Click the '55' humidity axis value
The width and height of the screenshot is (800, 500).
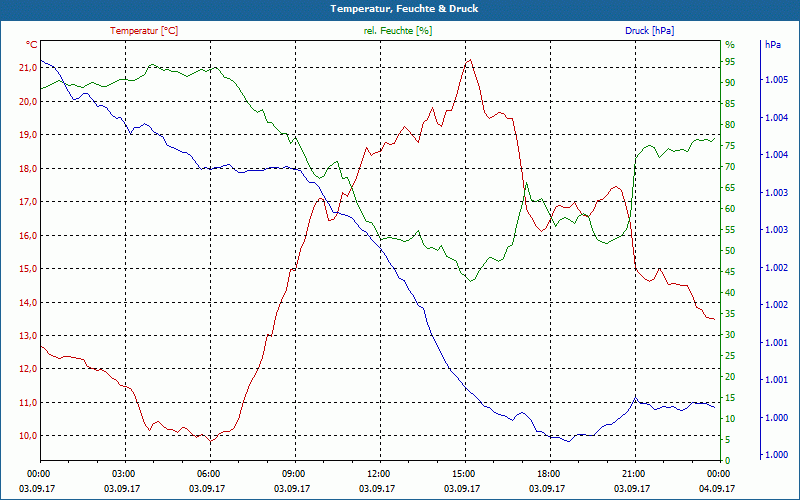[x=730, y=230]
